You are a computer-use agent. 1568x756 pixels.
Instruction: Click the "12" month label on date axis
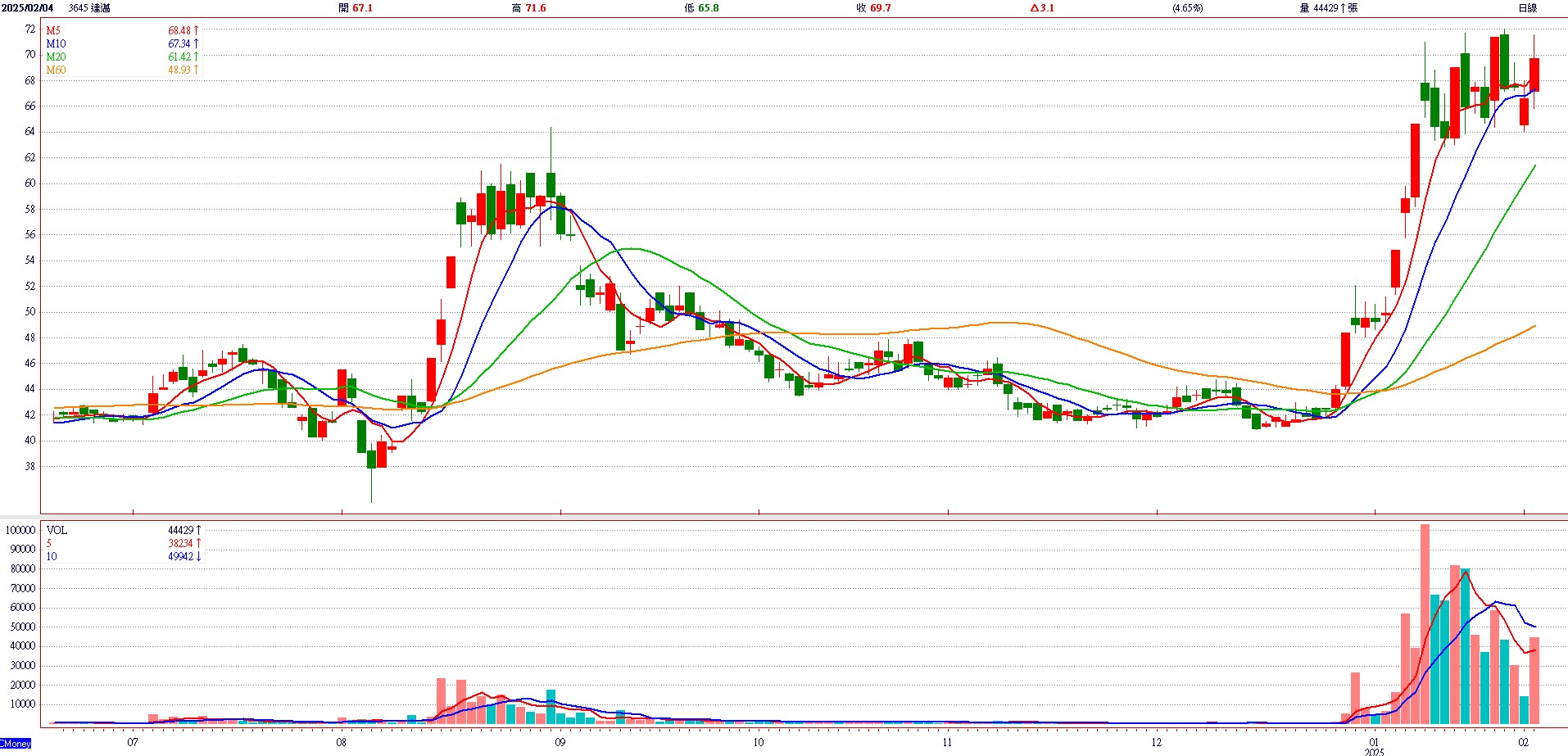tap(1156, 743)
